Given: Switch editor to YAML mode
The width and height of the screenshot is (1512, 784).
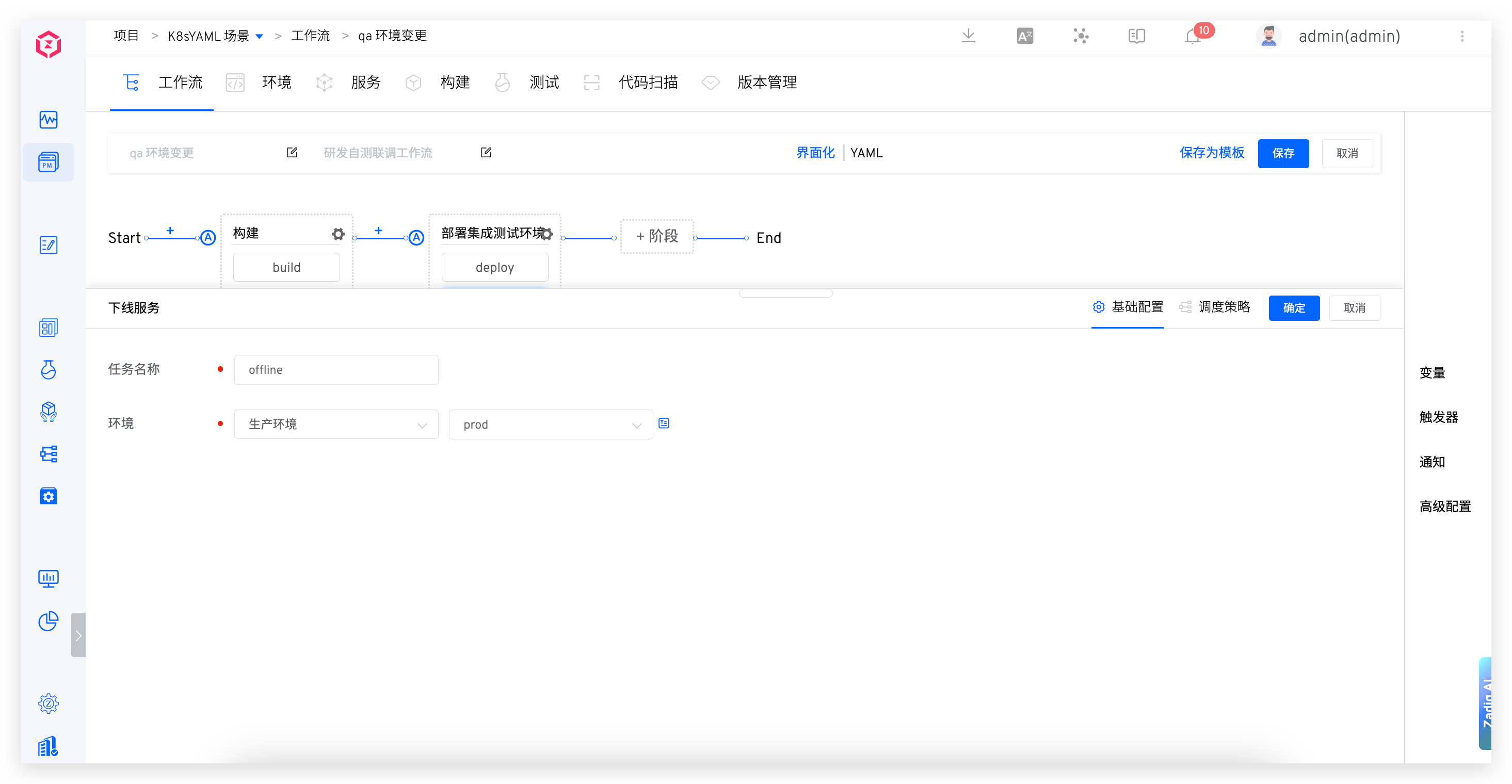Looking at the screenshot, I should tap(866, 153).
